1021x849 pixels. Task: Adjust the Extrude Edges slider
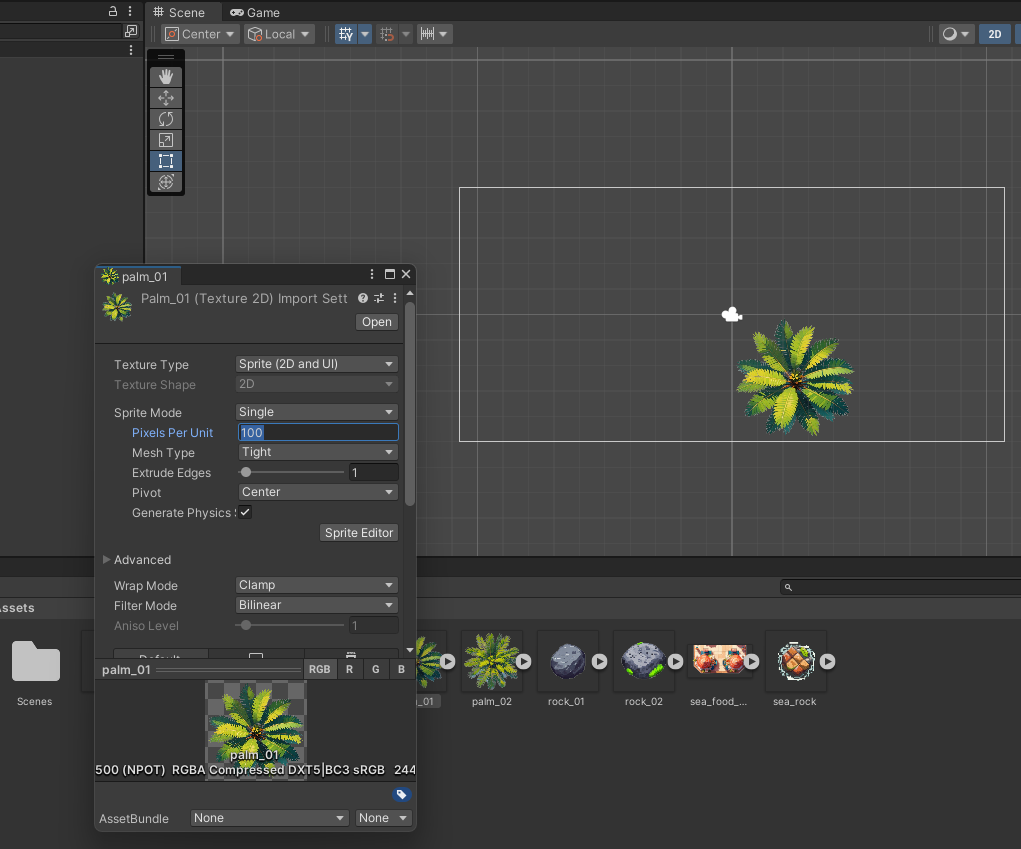292,472
